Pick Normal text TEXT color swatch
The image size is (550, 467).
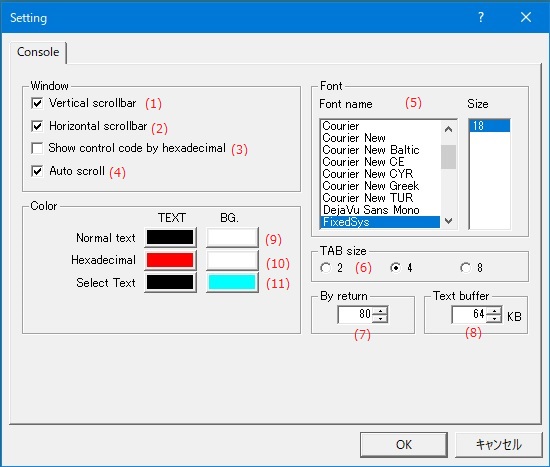[x=170, y=237]
